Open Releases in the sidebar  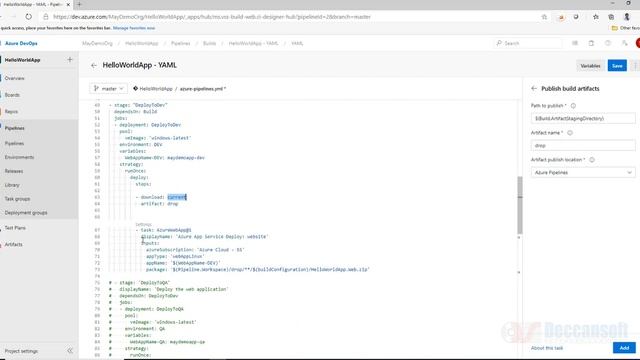(x=14, y=171)
